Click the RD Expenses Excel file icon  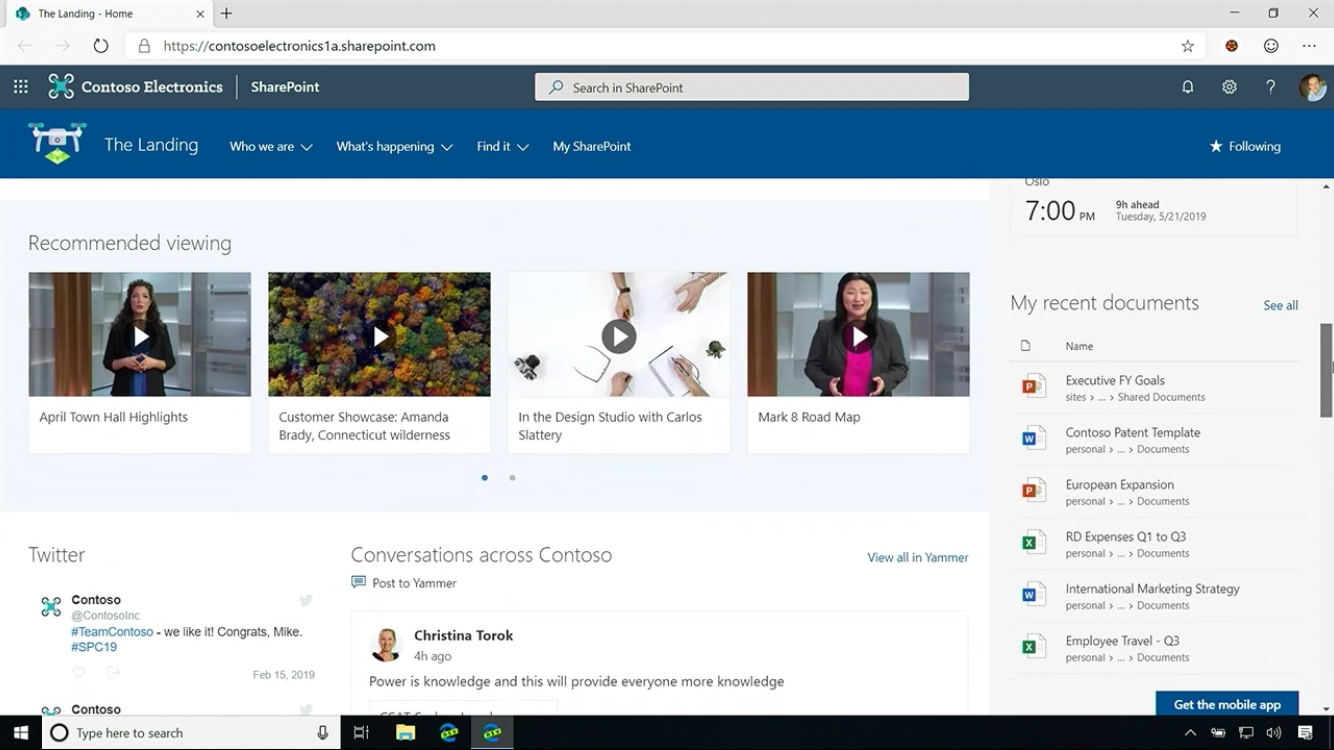[1033, 542]
